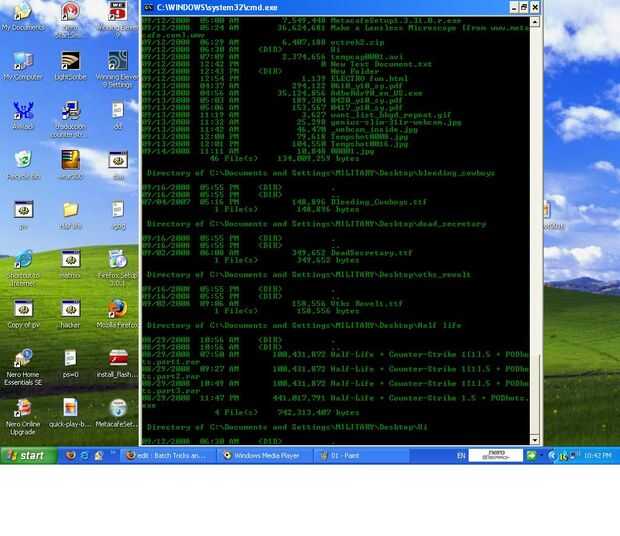The height and width of the screenshot is (536, 620).
Task: Launch Winning Eleven 9 game shortcut
Action: [117, 18]
